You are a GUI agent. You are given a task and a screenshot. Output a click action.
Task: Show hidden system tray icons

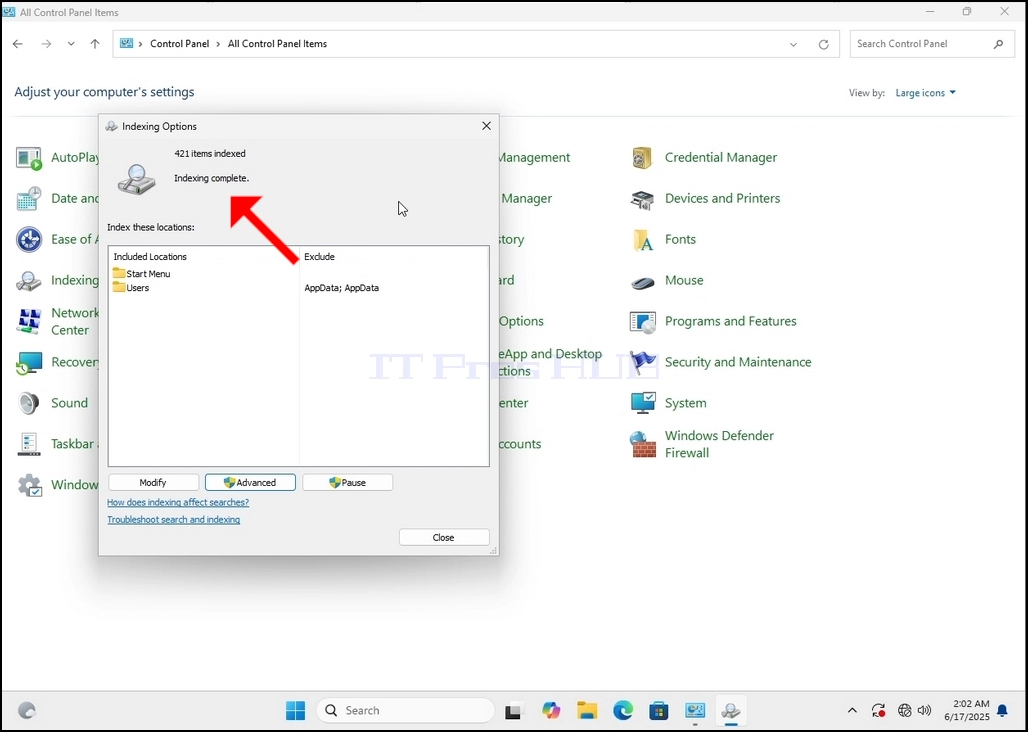point(852,710)
